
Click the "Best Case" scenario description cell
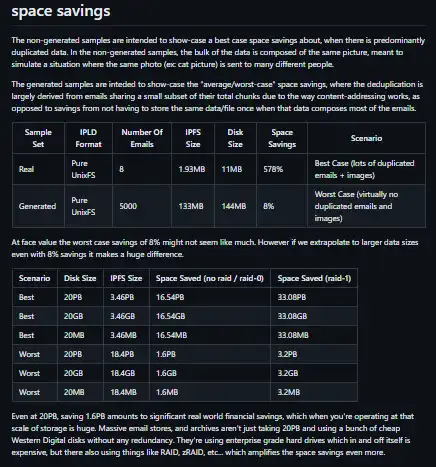coord(366,169)
